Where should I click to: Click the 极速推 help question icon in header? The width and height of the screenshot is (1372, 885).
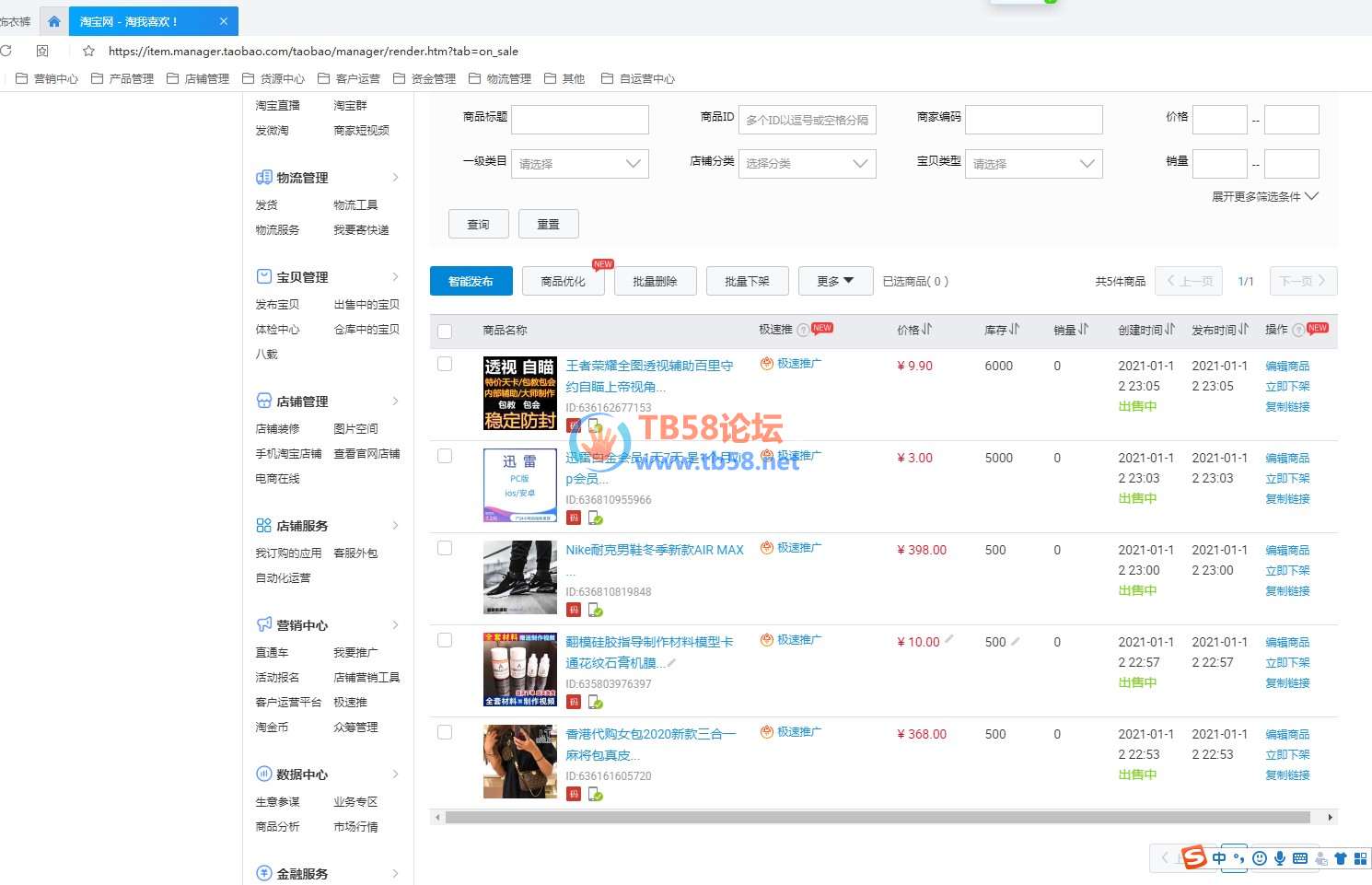(x=803, y=330)
